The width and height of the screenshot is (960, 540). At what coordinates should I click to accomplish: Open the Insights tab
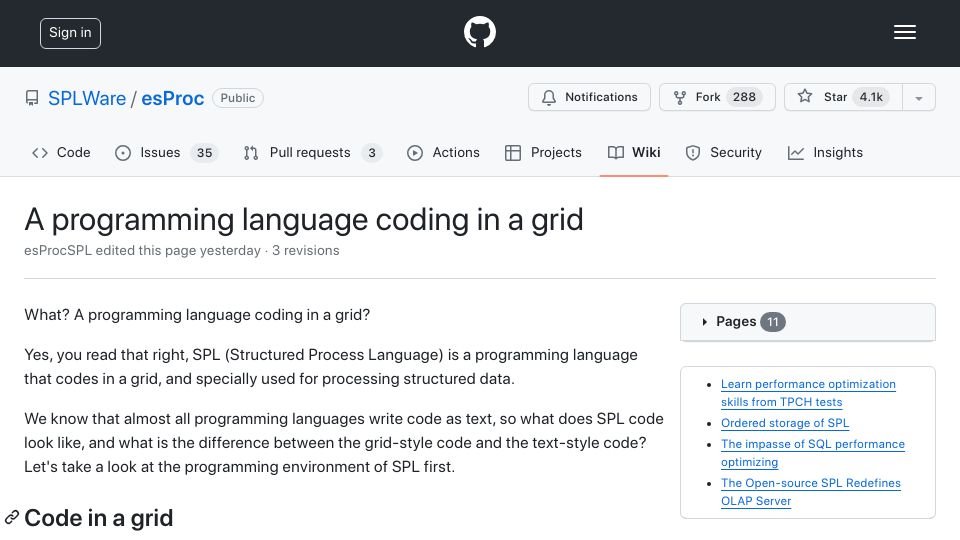(825, 153)
